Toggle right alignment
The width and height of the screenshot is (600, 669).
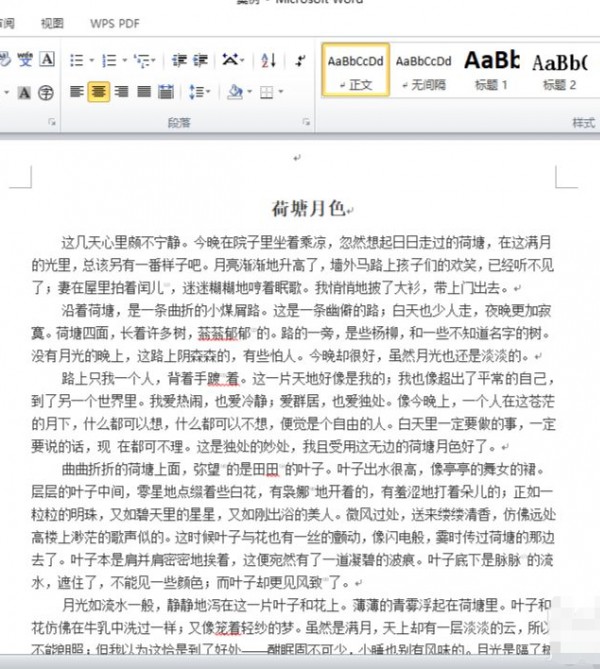coord(121,91)
